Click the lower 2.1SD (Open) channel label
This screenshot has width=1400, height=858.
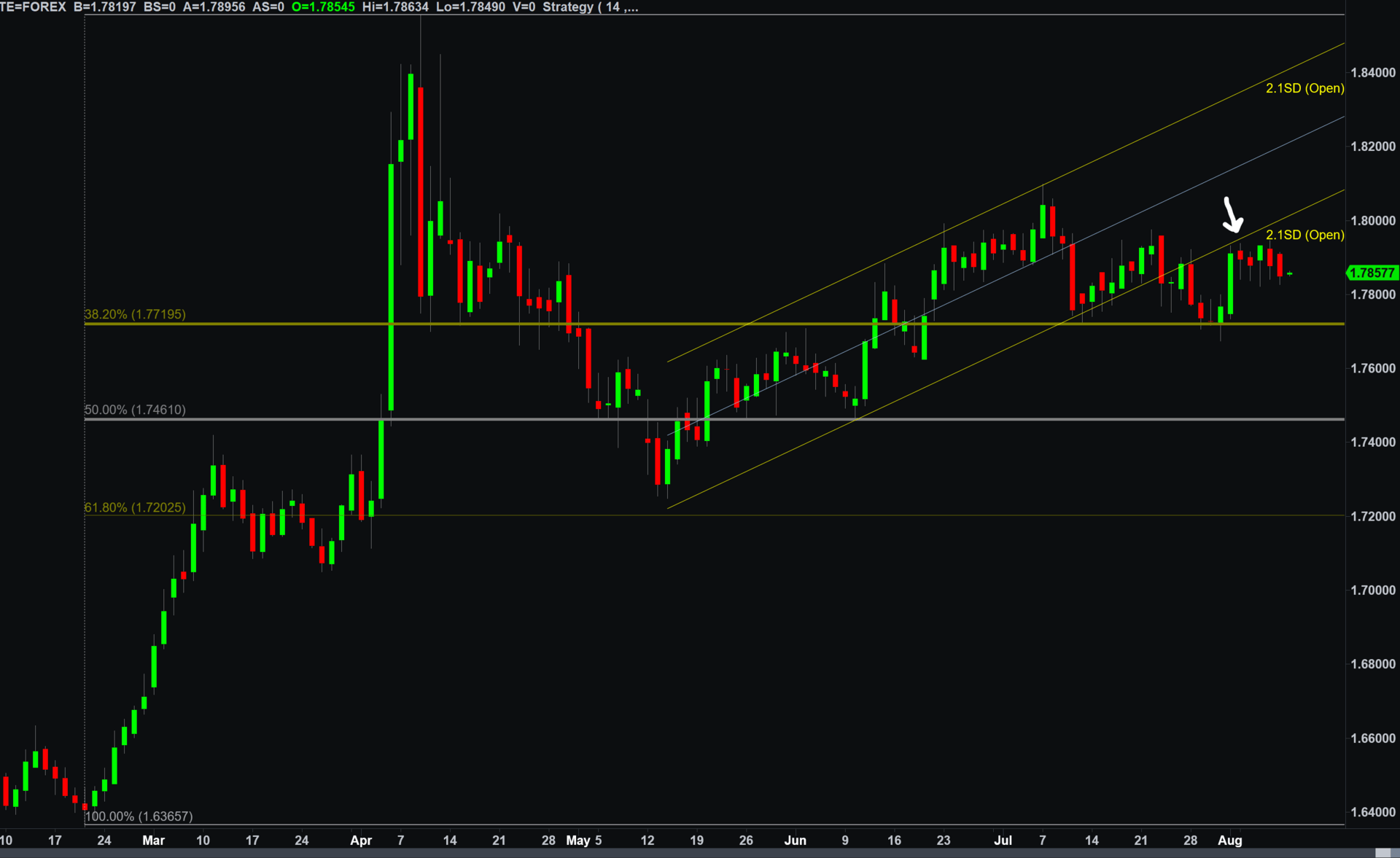[x=1304, y=235]
